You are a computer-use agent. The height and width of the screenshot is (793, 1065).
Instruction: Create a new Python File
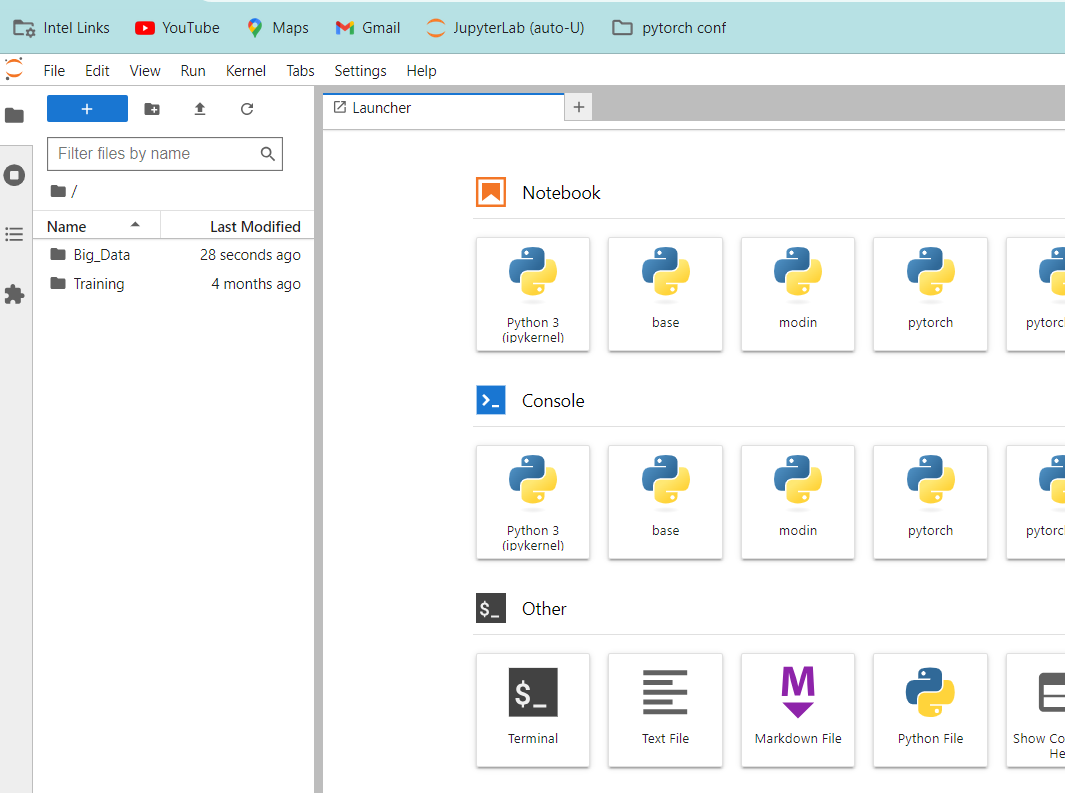[x=930, y=710]
